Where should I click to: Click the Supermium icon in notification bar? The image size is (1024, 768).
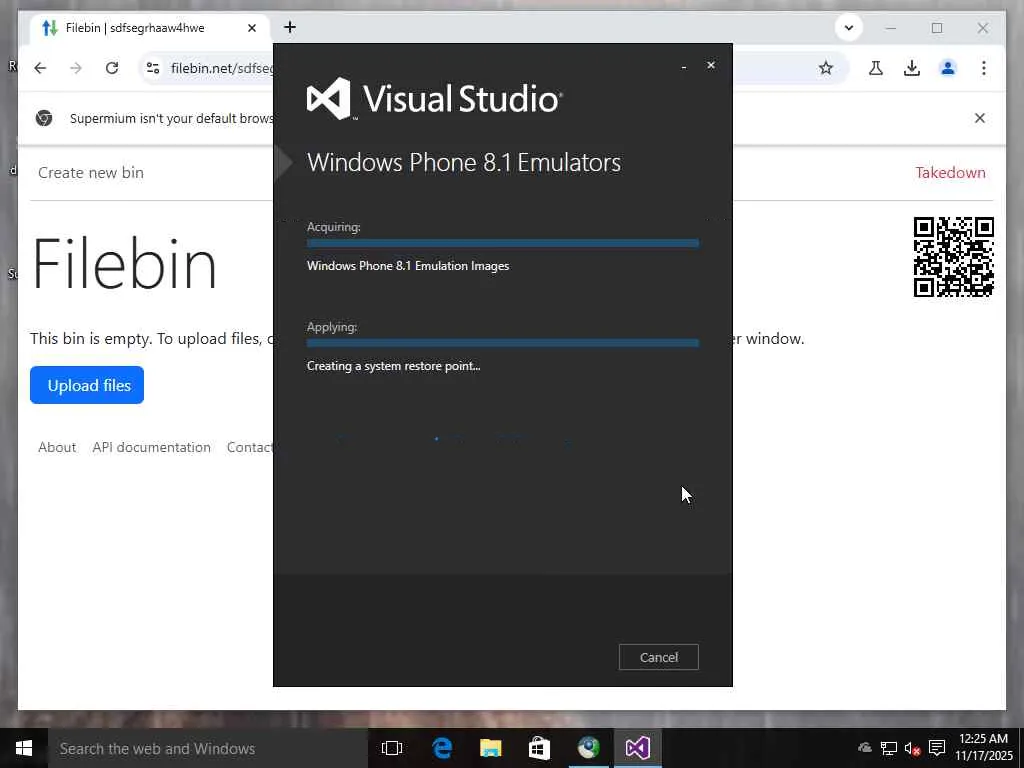pos(44,118)
